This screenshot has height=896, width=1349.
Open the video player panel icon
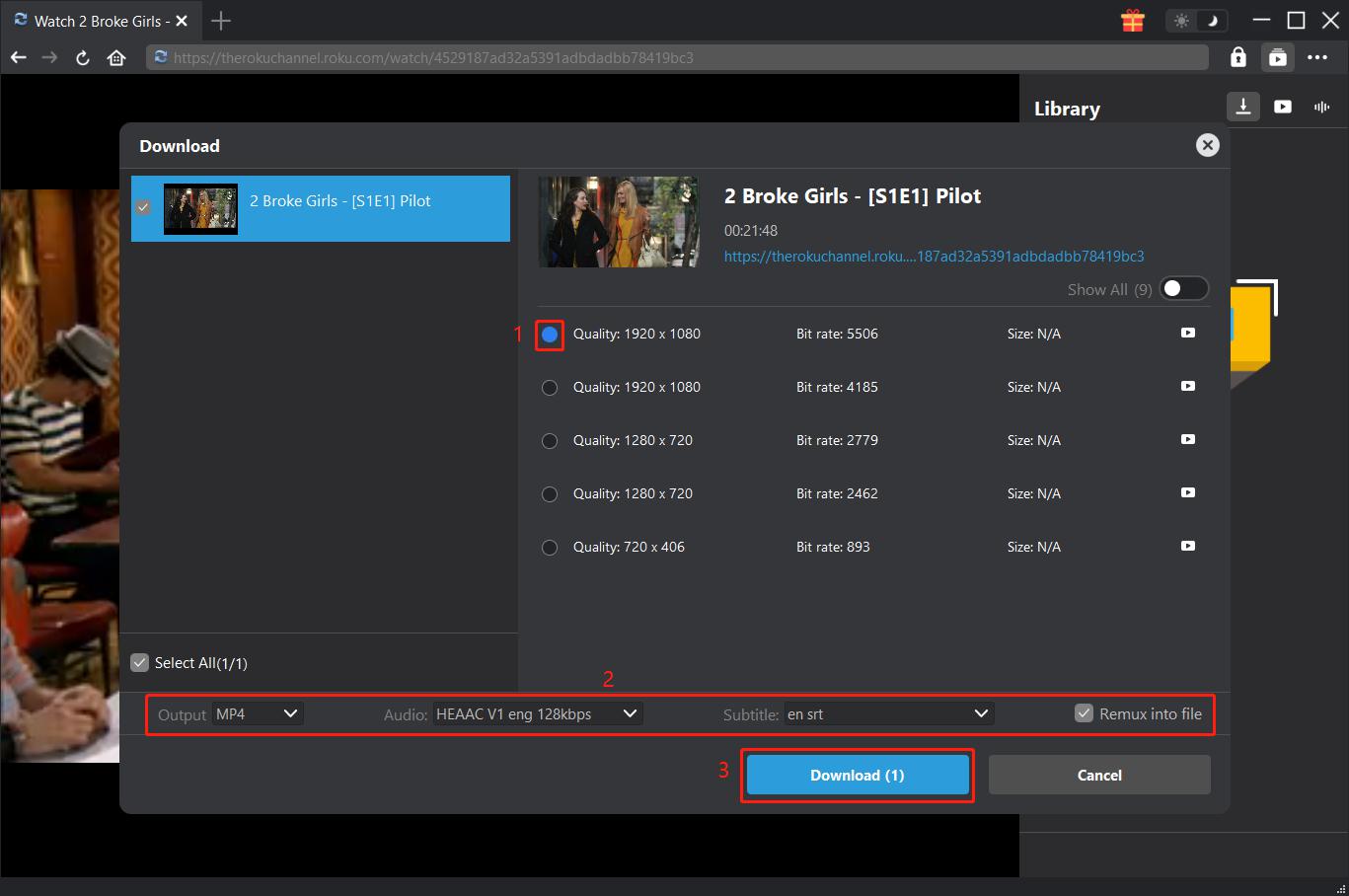(x=1282, y=107)
